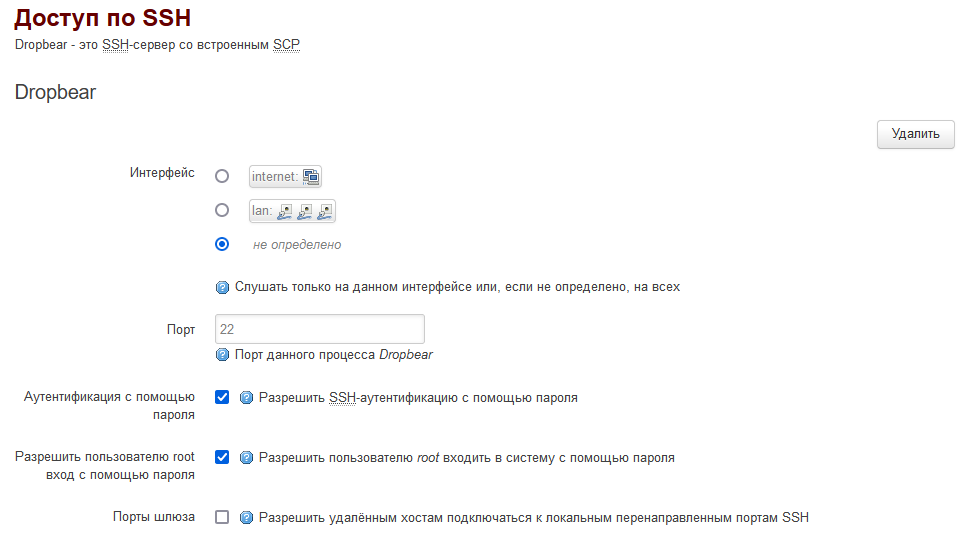Uncheck root login with password

click(222, 457)
